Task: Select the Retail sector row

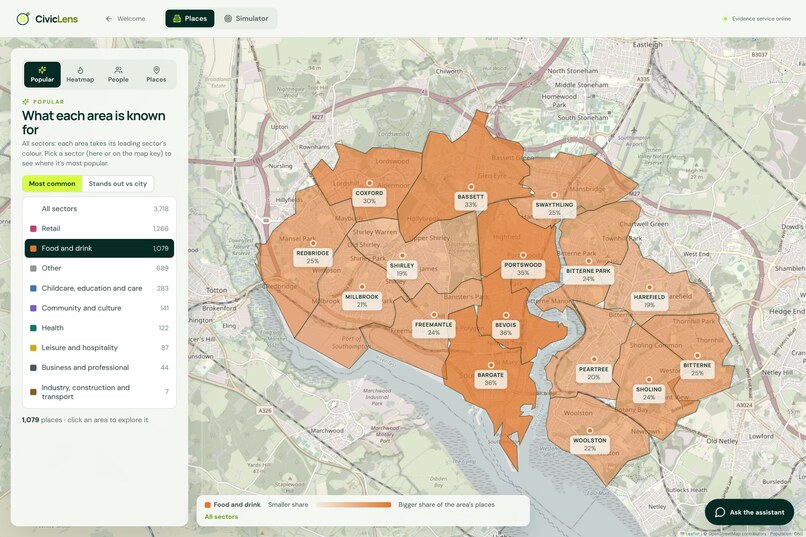Action: (99, 228)
